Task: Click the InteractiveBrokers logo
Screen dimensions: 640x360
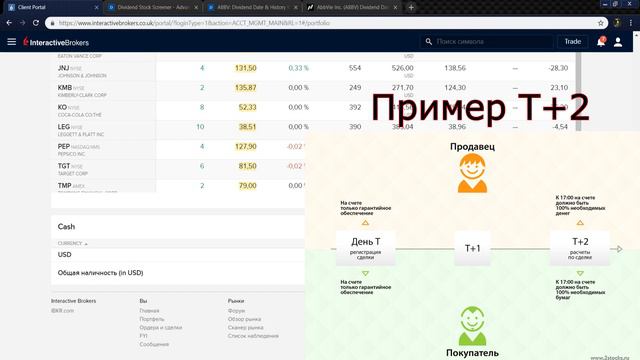Action: pyautogui.click(x=56, y=42)
